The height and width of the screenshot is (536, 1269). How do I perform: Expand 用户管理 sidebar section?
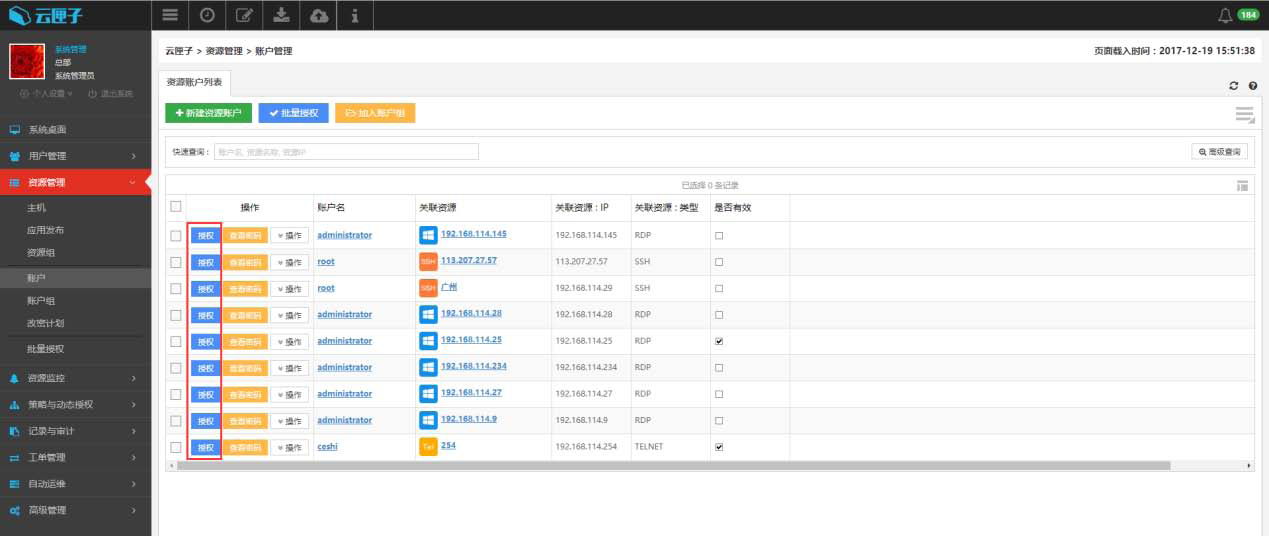[x=75, y=156]
